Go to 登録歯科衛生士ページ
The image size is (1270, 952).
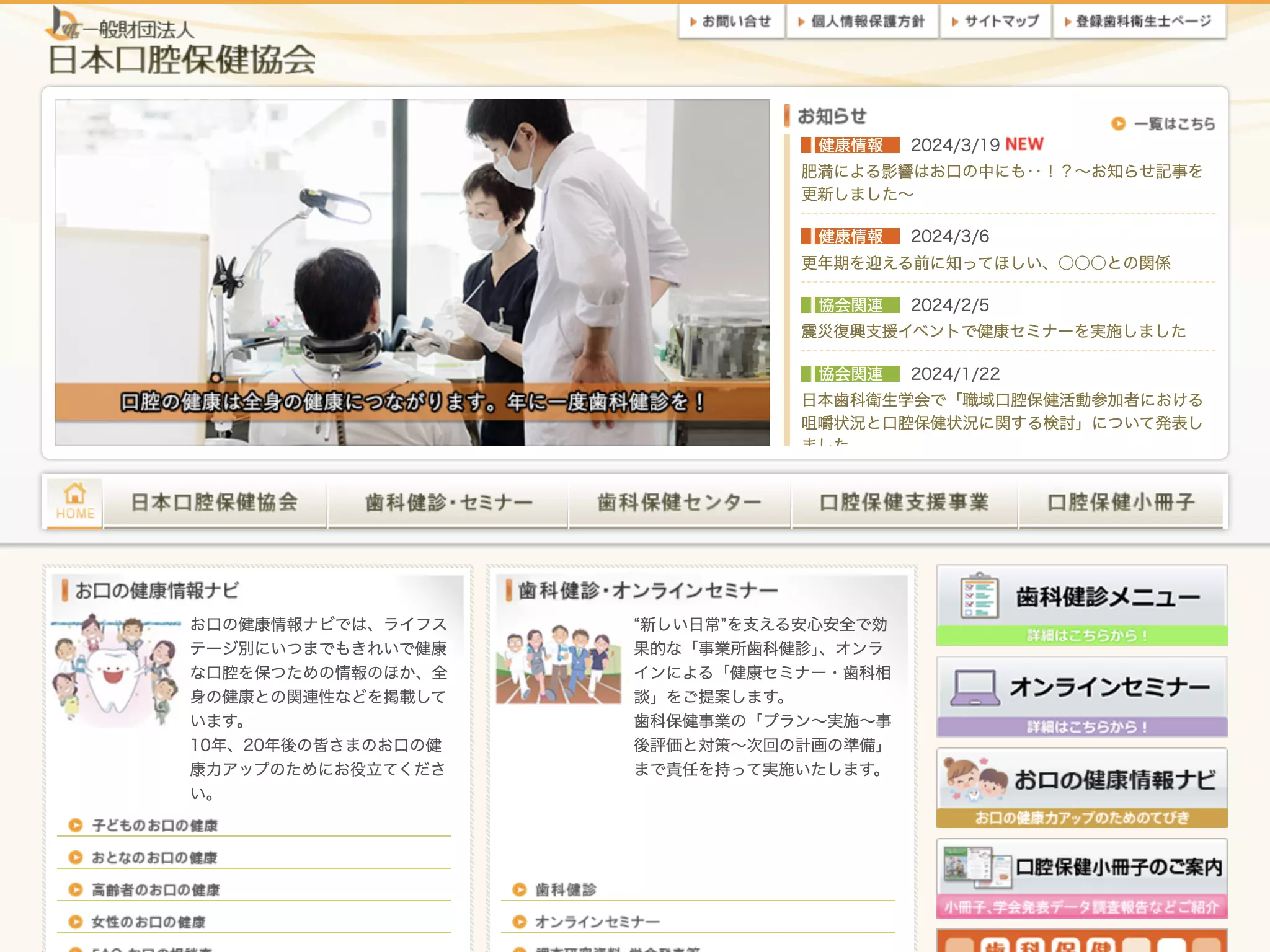tap(1140, 22)
